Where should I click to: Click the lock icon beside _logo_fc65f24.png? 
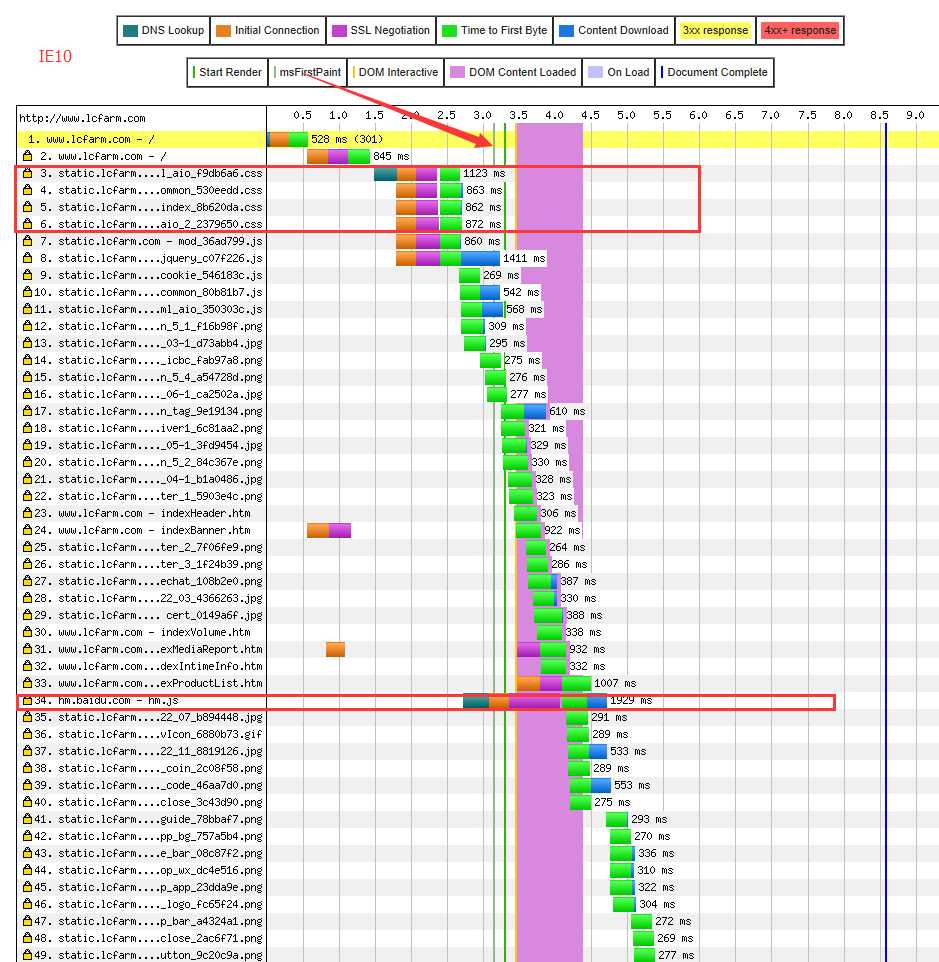27,904
